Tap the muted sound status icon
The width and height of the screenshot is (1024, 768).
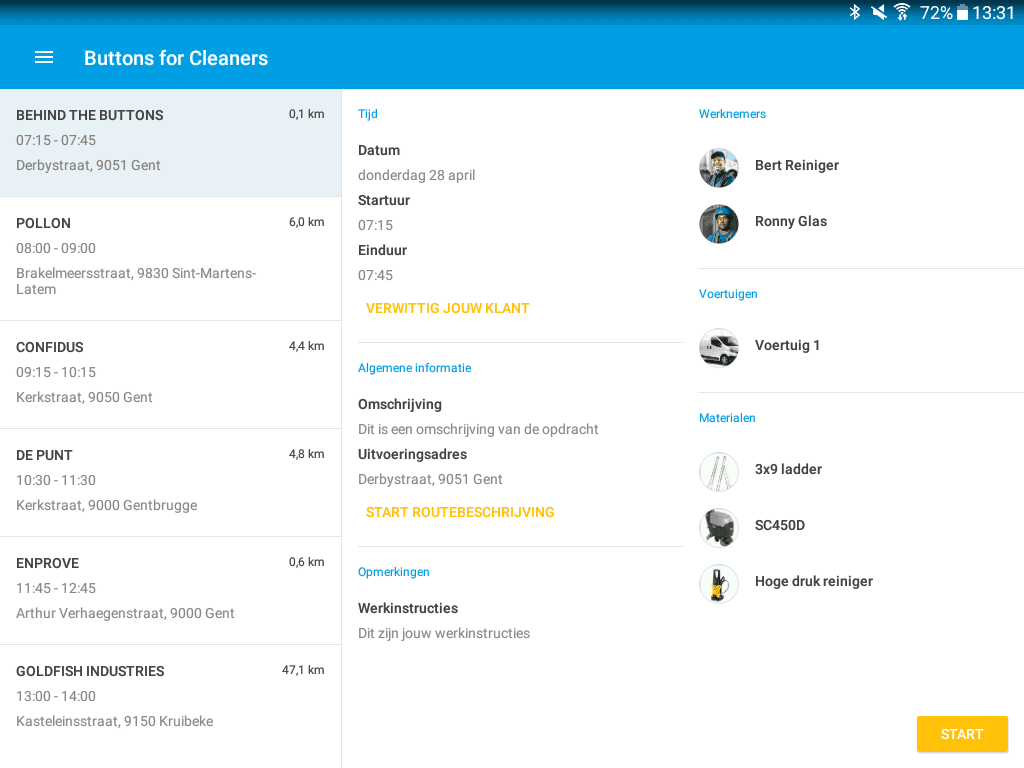pyautogui.click(x=879, y=12)
